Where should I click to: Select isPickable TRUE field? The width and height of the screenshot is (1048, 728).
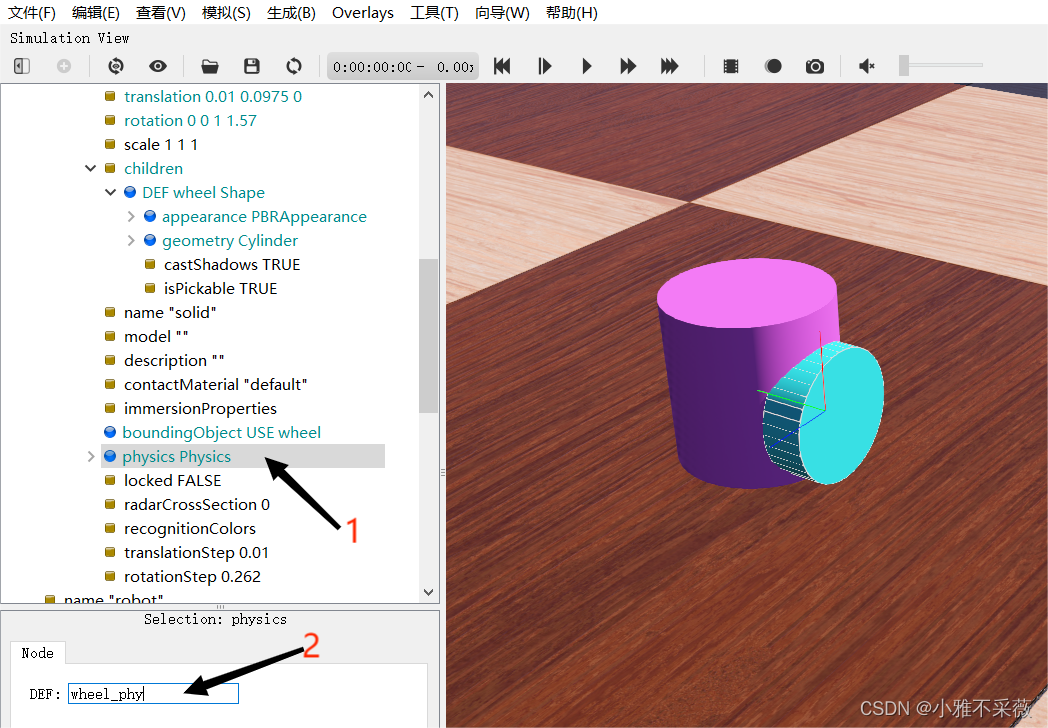click(221, 289)
